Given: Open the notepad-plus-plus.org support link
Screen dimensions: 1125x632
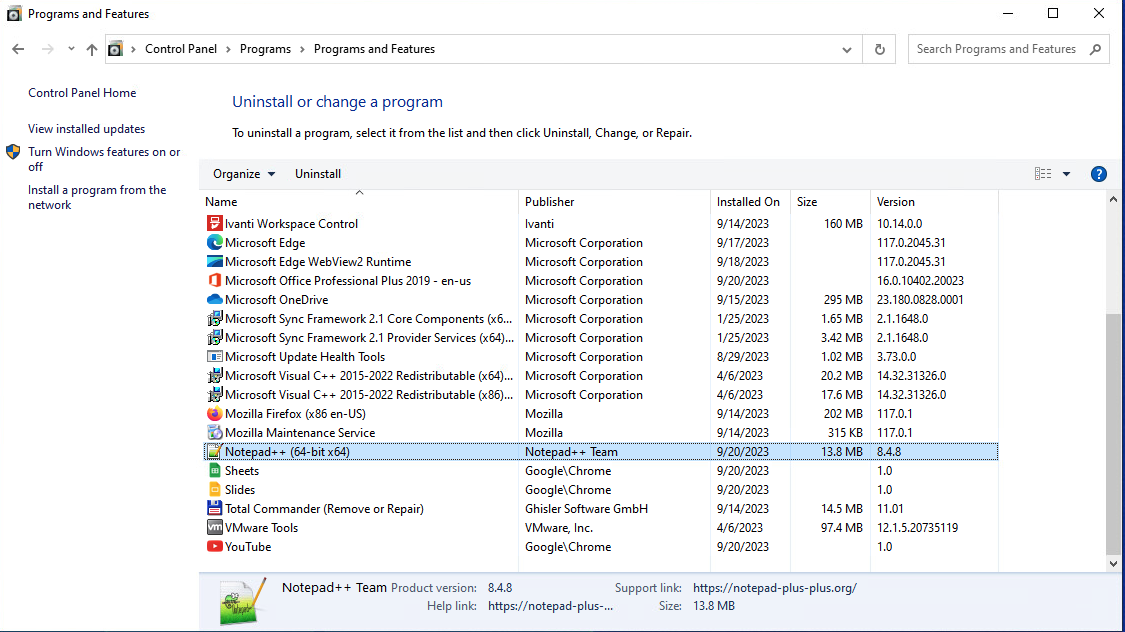Looking at the screenshot, I should (x=775, y=588).
